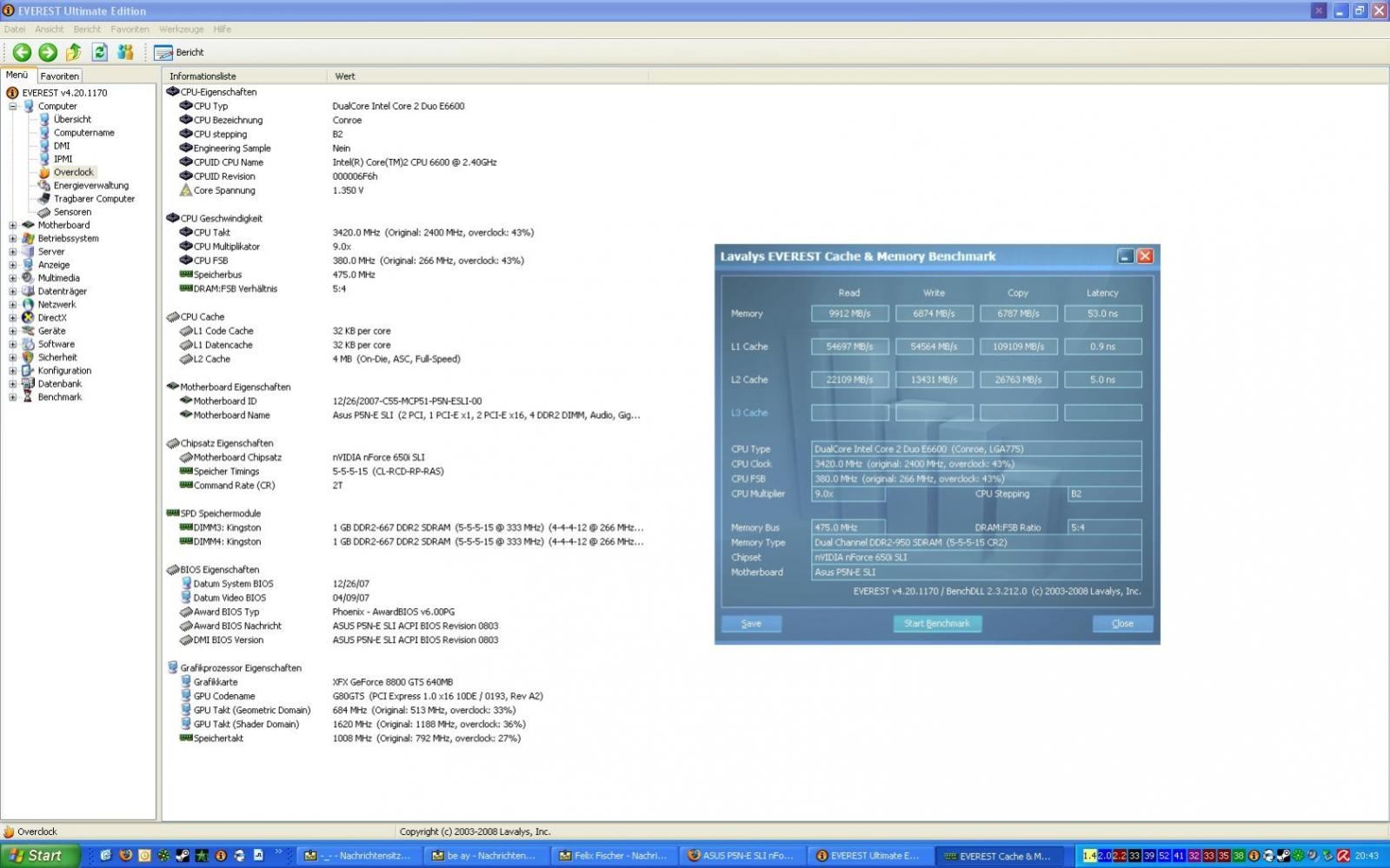Open the Ansicht menu

(x=50, y=29)
